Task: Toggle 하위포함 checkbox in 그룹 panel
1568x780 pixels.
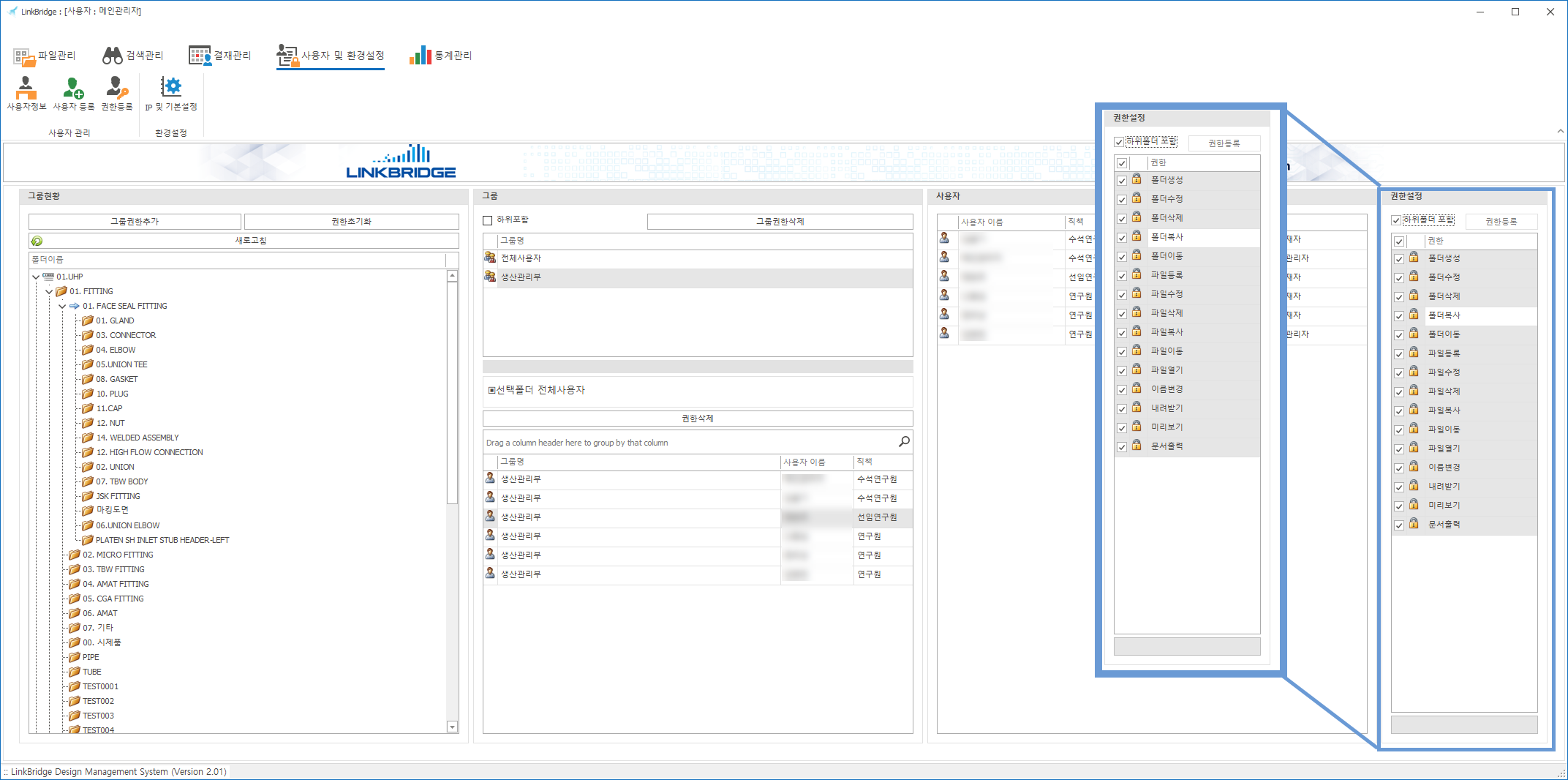Action: (488, 220)
